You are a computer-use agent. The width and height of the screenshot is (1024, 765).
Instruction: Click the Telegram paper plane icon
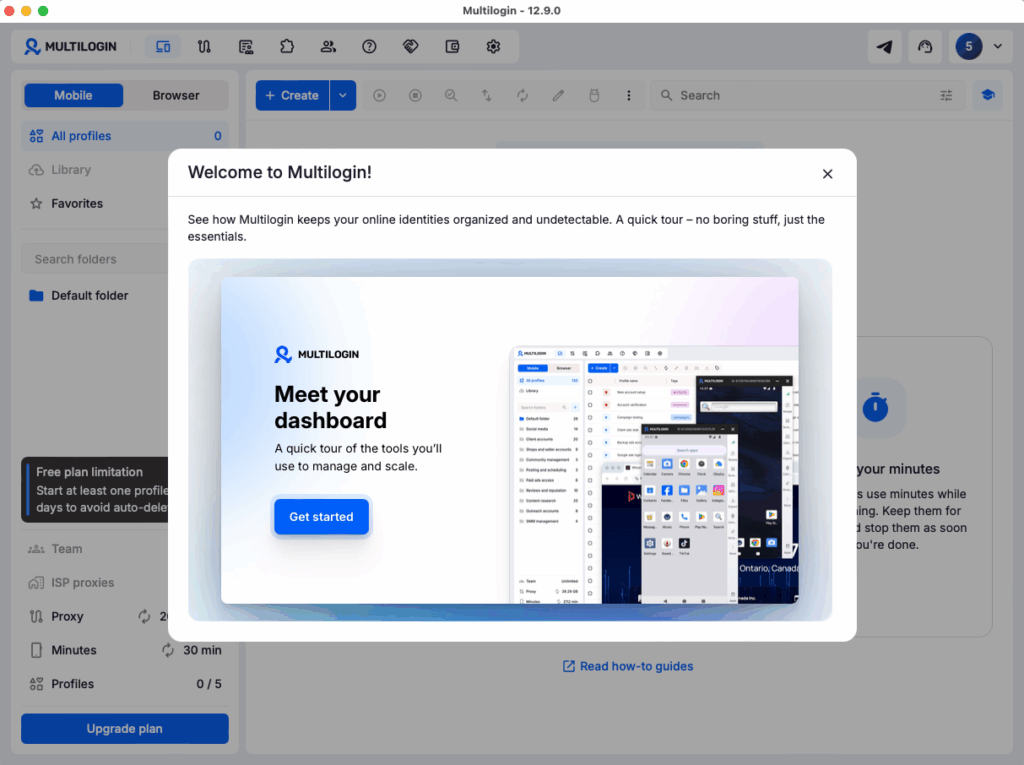[x=884, y=46]
